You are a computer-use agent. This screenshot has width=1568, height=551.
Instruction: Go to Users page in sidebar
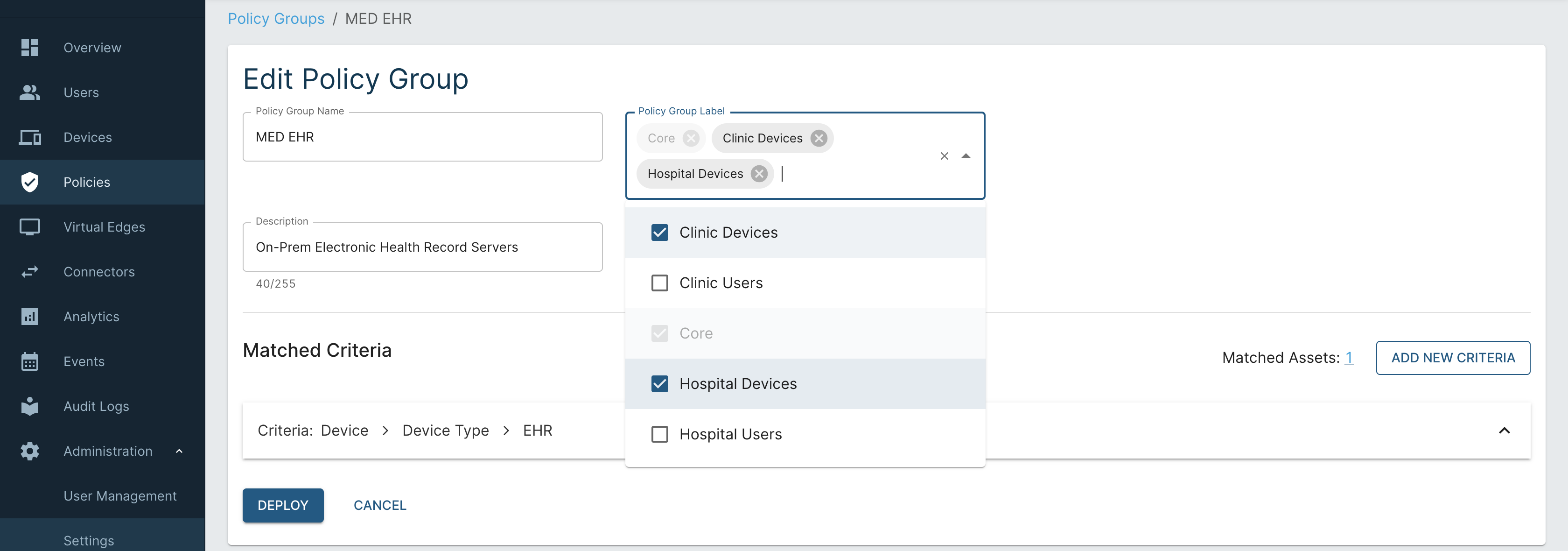(x=81, y=92)
